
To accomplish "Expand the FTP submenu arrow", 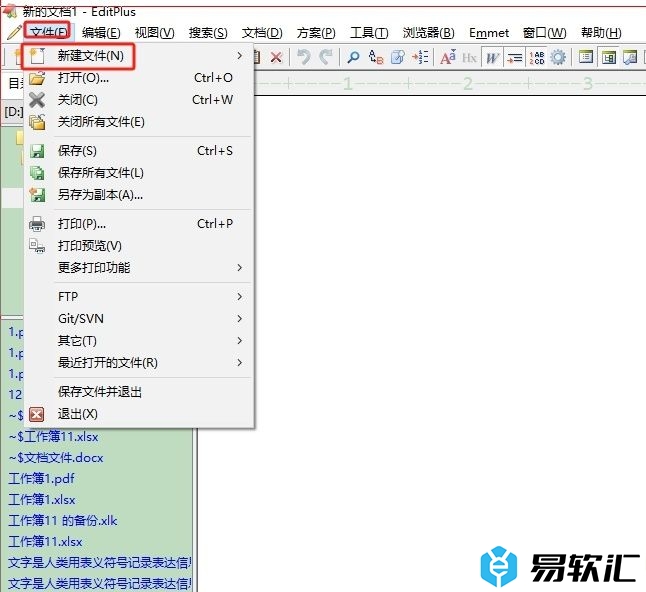I will 240,297.
